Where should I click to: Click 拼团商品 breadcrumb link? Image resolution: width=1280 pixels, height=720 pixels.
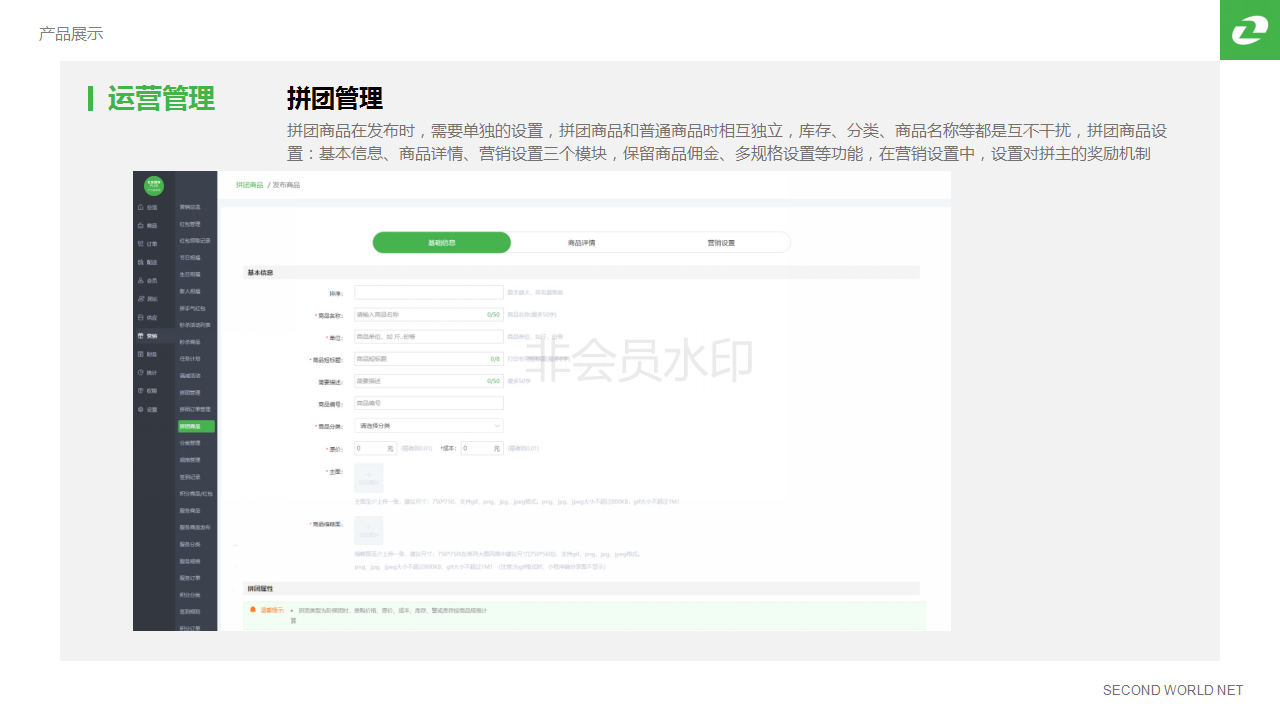coord(250,185)
